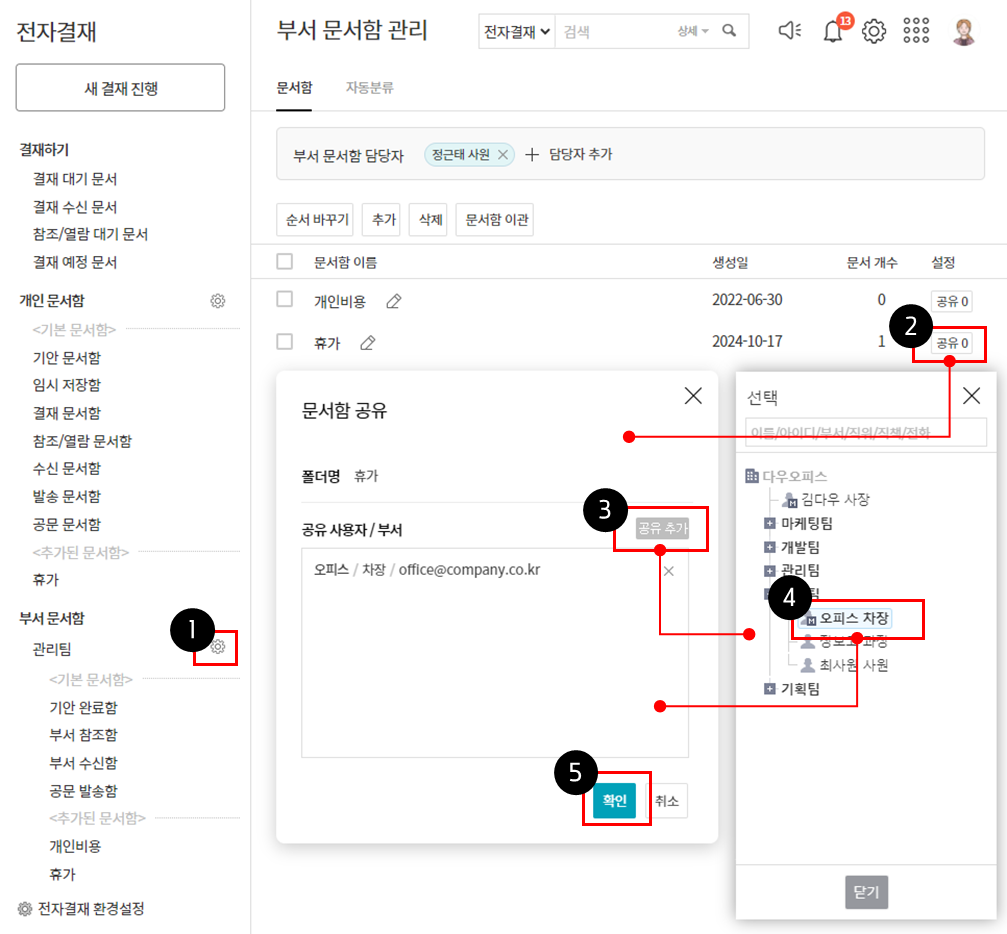Check the 개인비용 row checkbox
Viewport: 1007px width, 934px height.
click(x=285, y=300)
